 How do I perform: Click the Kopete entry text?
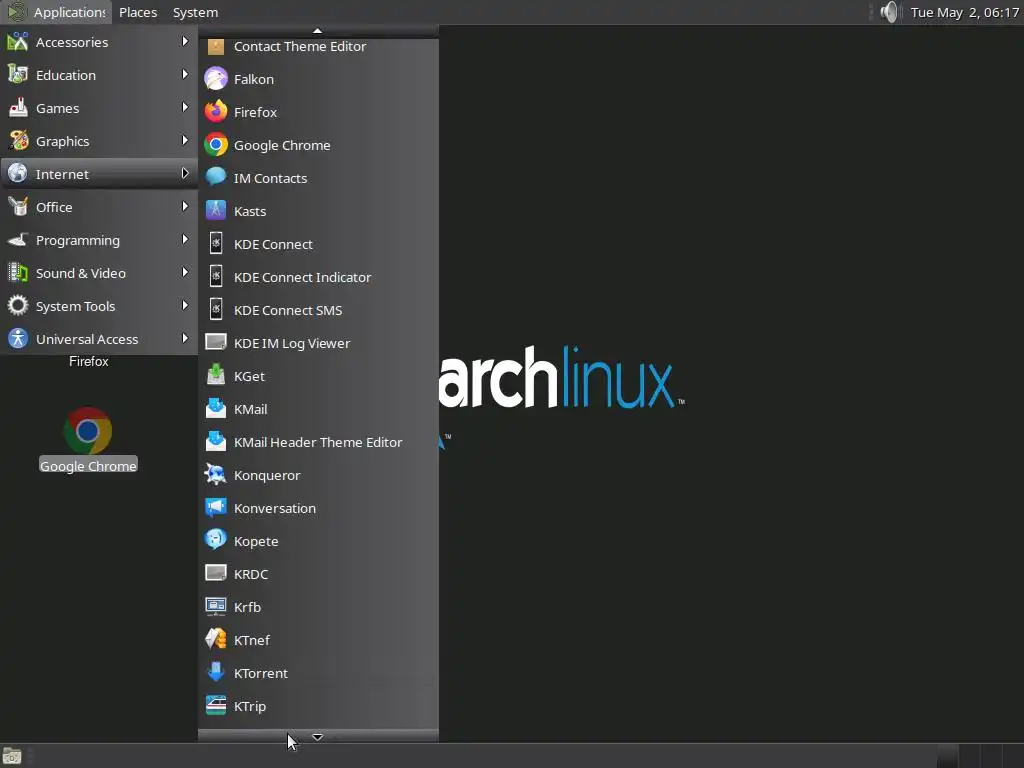pos(256,541)
